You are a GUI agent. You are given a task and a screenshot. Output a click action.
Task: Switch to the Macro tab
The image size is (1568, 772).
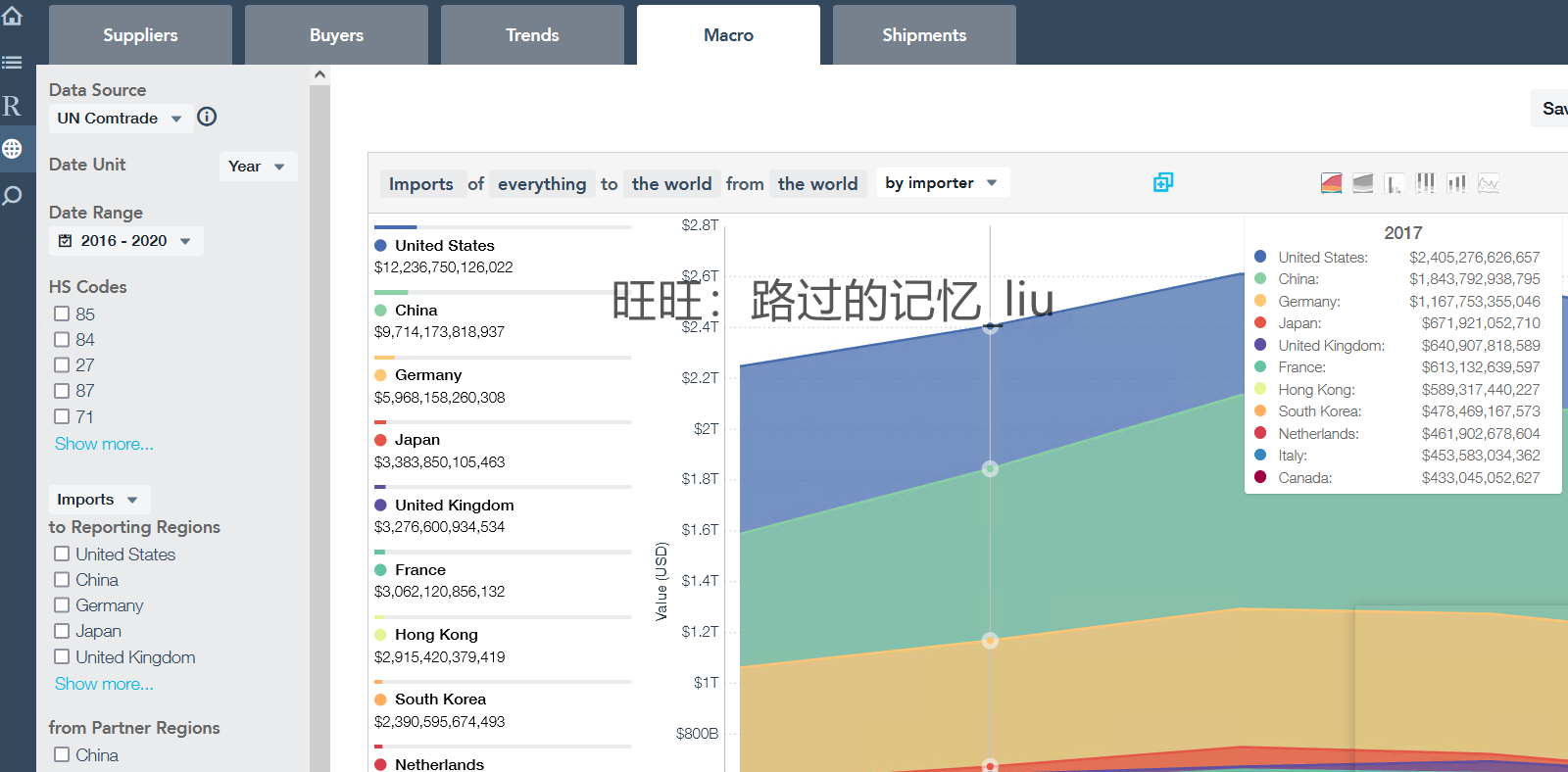click(728, 35)
